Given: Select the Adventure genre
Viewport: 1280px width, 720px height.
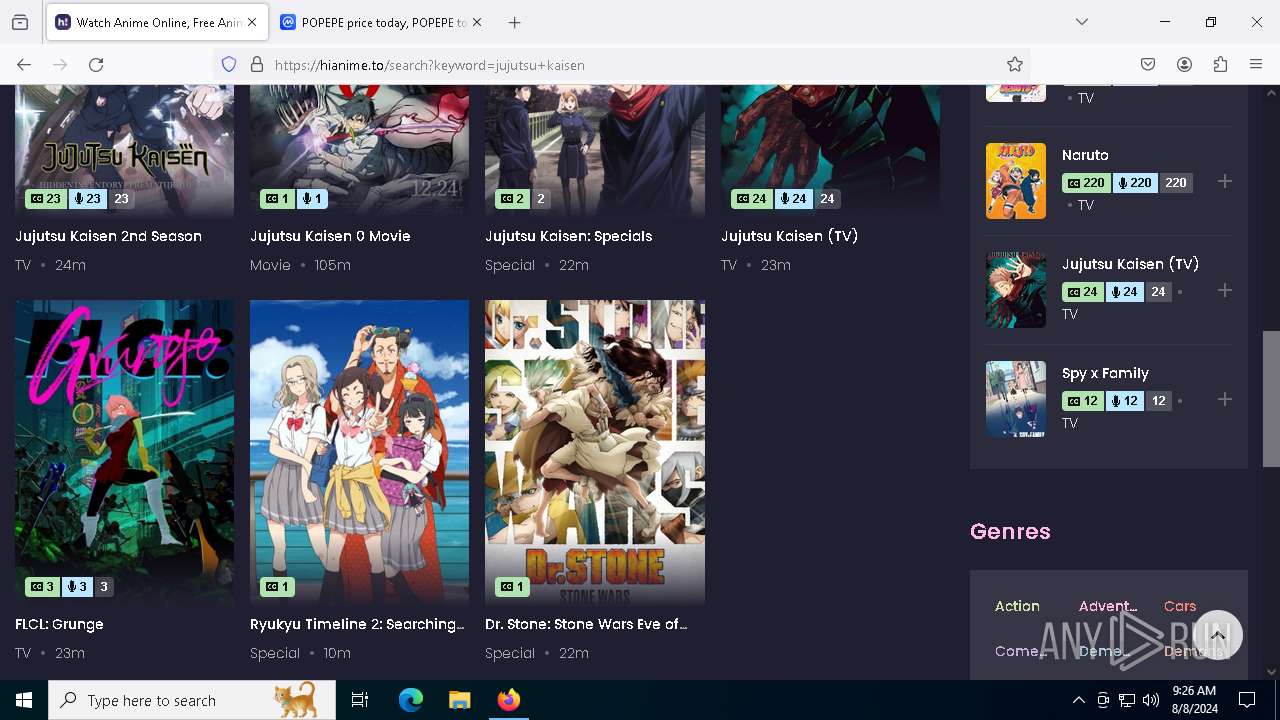Looking at the screenshot, I should (1108, 607).
